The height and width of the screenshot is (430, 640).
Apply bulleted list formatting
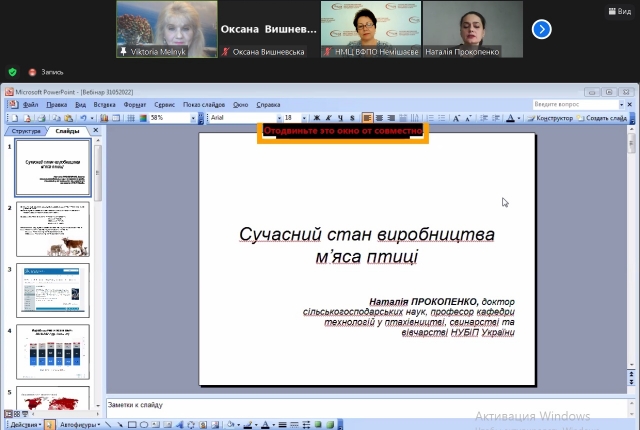click(x=442, y=118)
